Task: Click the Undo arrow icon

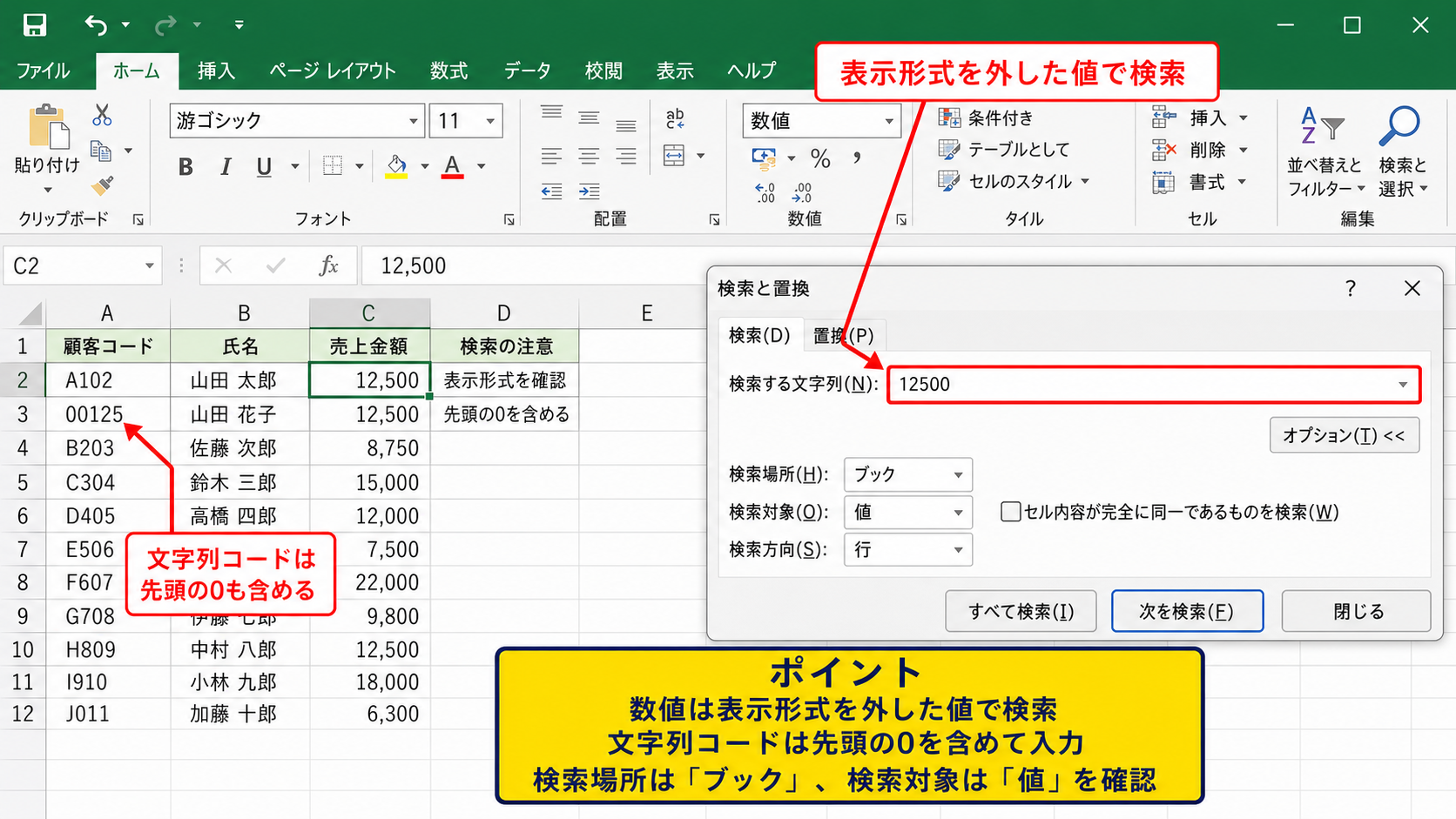Action: coord(95,25)
